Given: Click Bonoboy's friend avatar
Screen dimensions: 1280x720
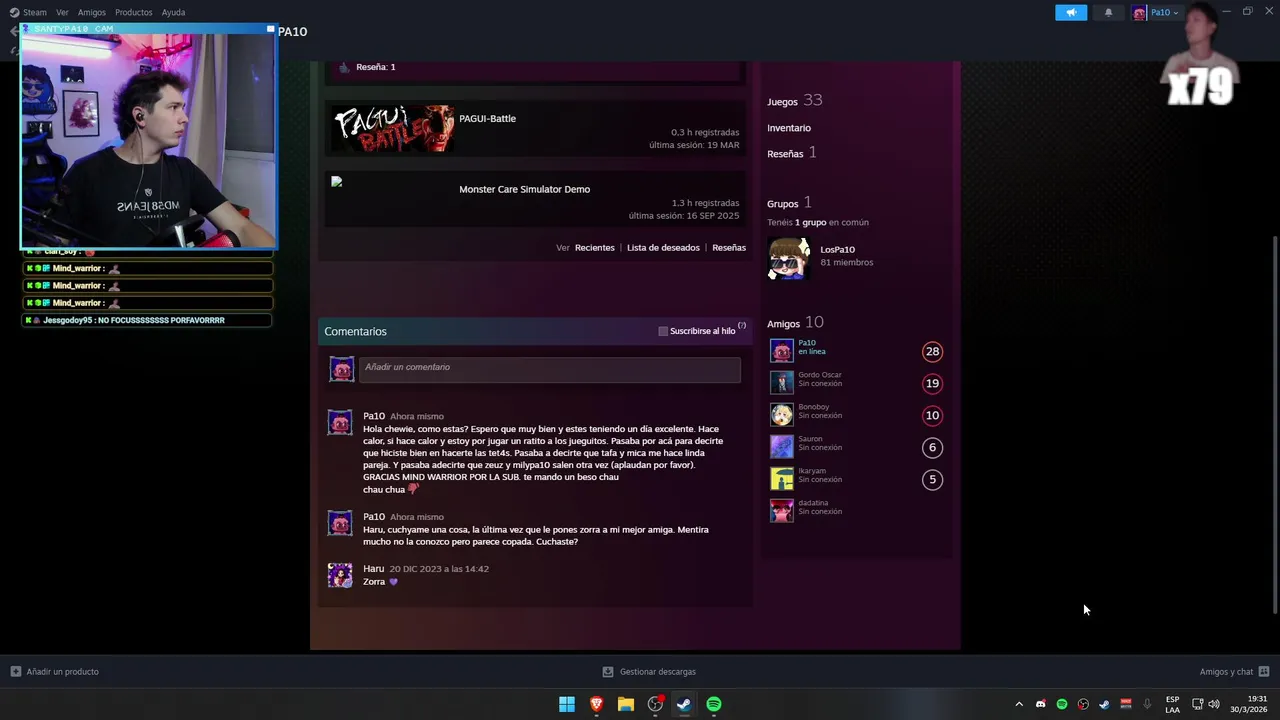Looking at the screenshot, I should 782,415.
